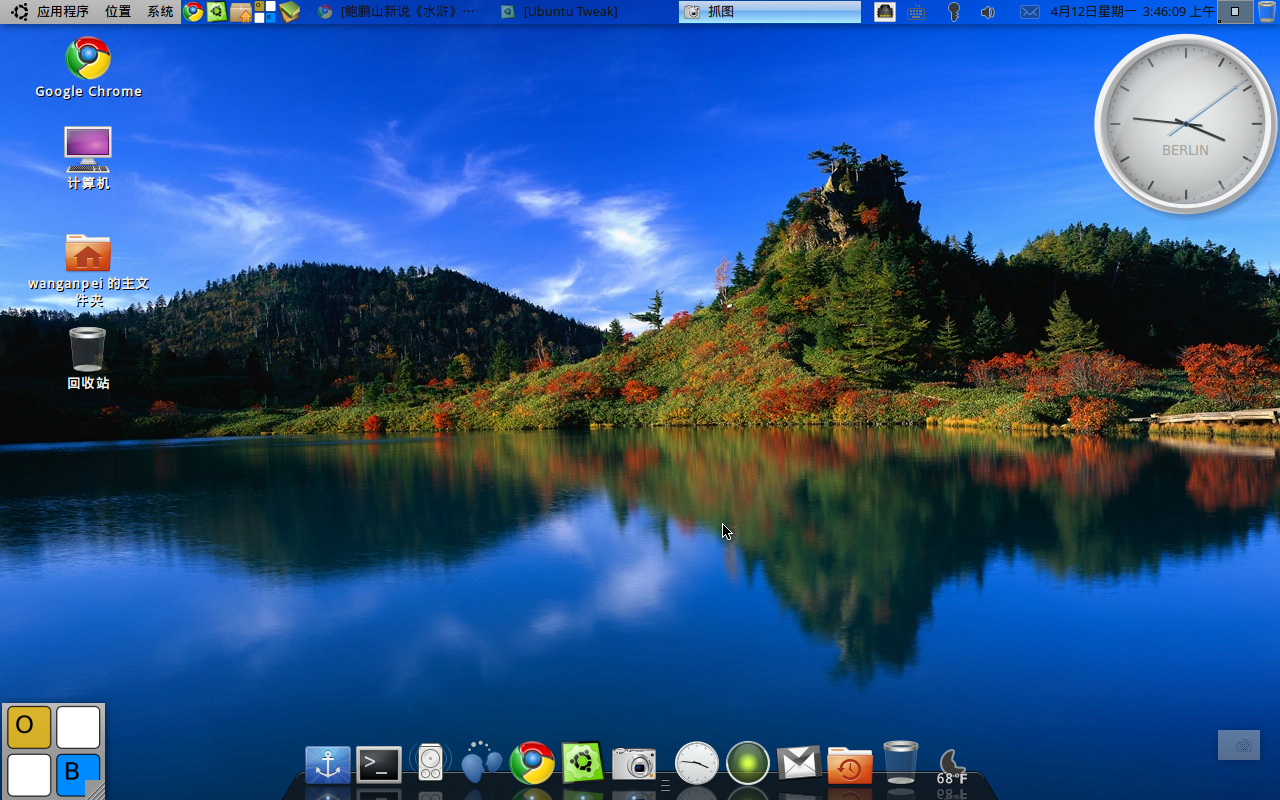
Task: Select the 抓图 screenshot window in taskbar
Action: [770, 12]
